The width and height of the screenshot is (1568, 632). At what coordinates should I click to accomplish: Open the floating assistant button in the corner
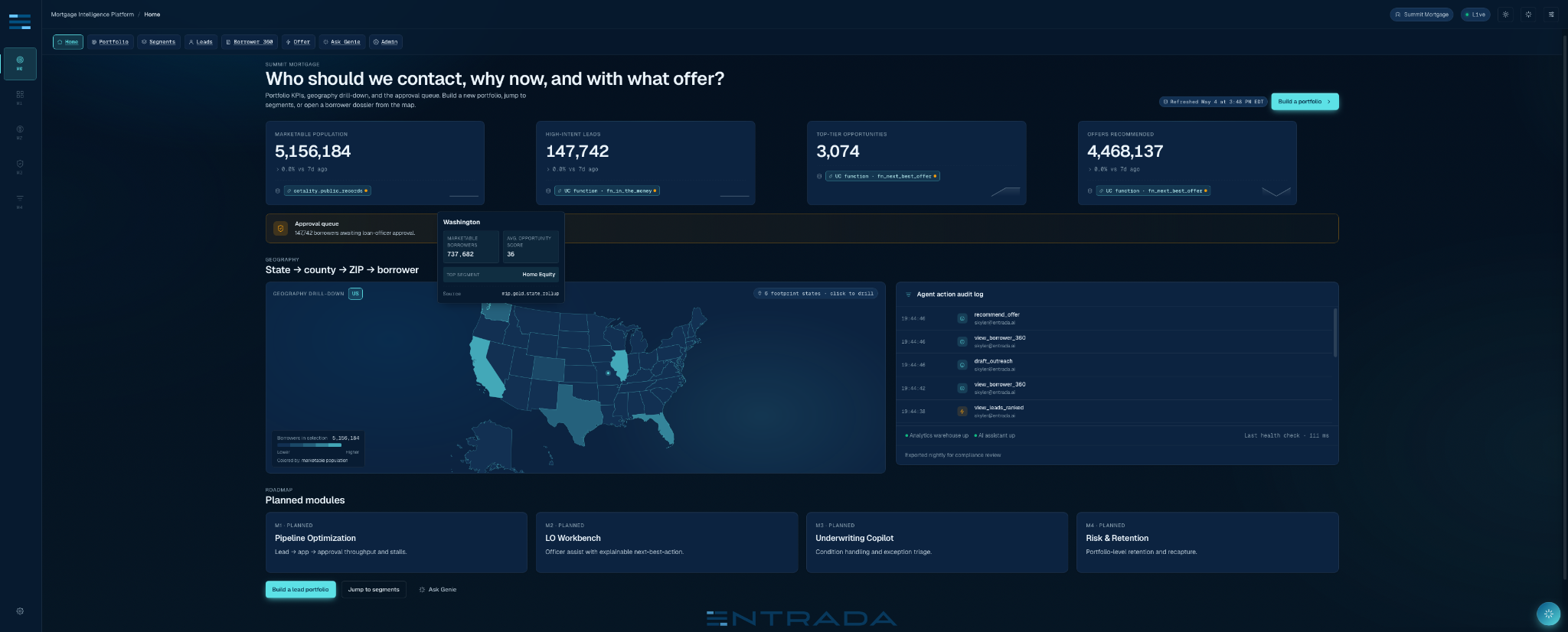pyautogui.click(x=1548, y=614)
